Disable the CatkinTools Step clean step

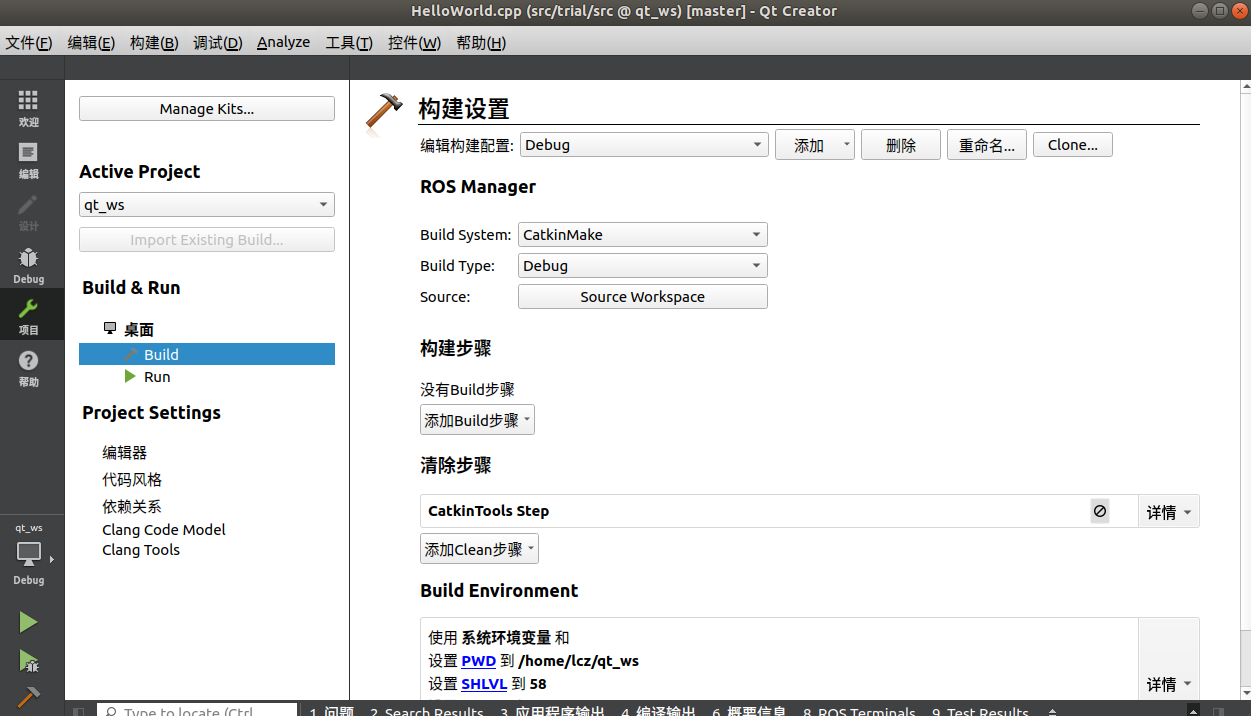tap(1099, 511)
